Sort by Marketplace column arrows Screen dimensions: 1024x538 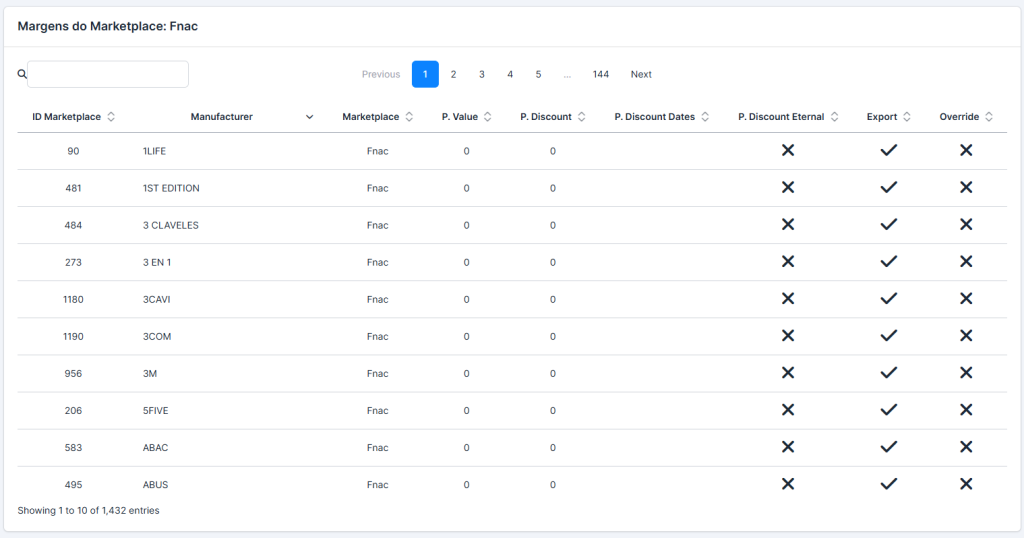tap(409, 117)
